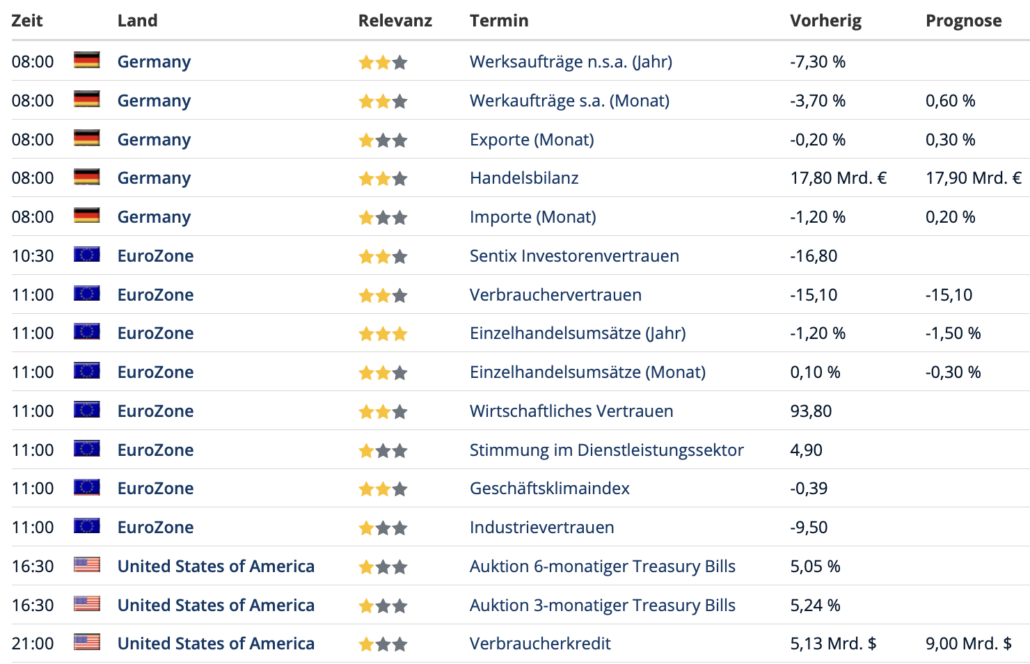
Task: Click relevance stars in the Geschäftsklimaindex row
Action: [383, 488]
